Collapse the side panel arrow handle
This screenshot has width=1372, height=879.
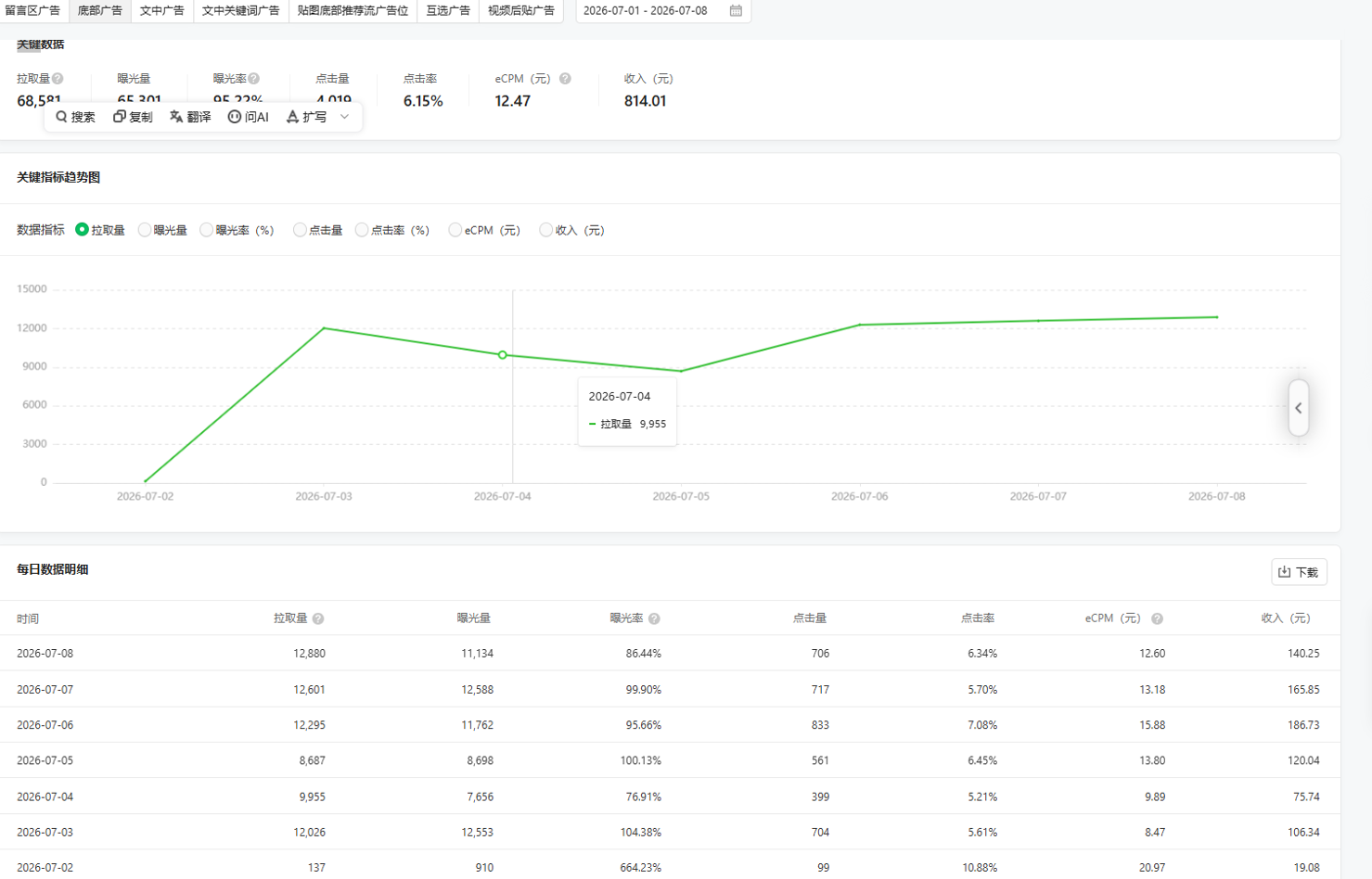point(1298,408)
